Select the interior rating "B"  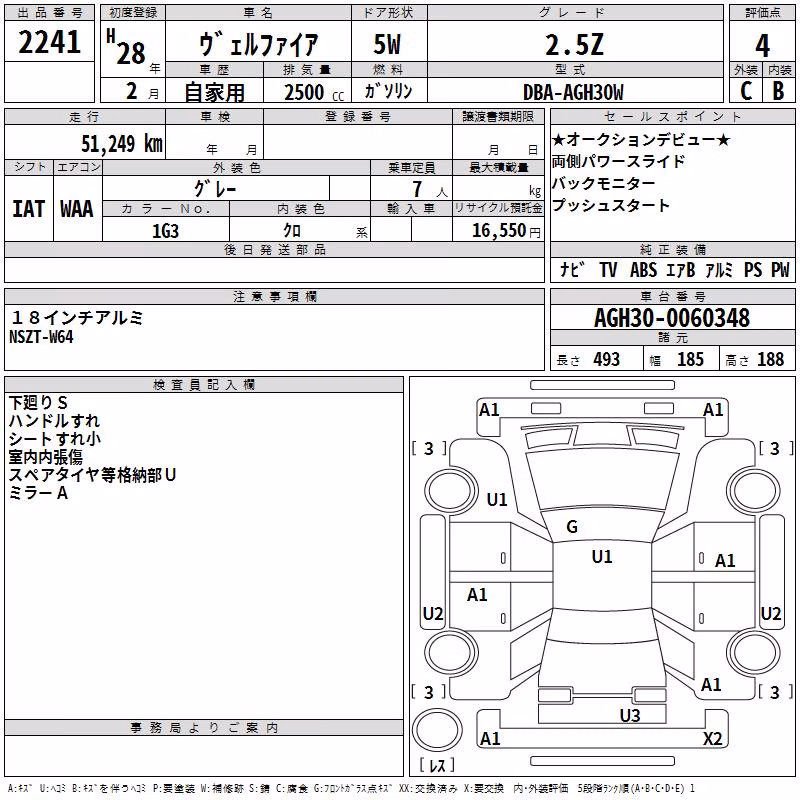(x=778, y=91)
